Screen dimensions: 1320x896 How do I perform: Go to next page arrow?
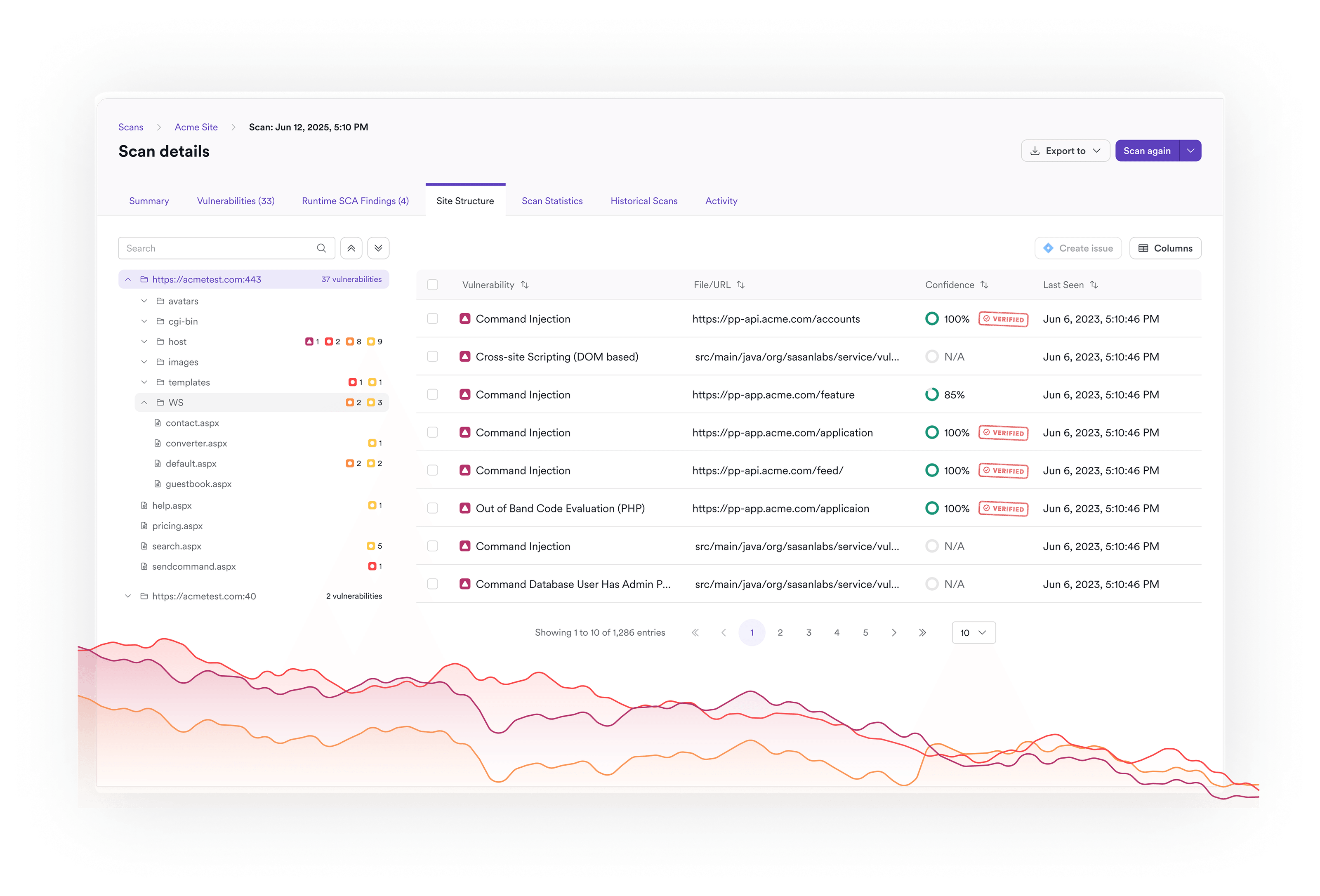tap(893, 632)
